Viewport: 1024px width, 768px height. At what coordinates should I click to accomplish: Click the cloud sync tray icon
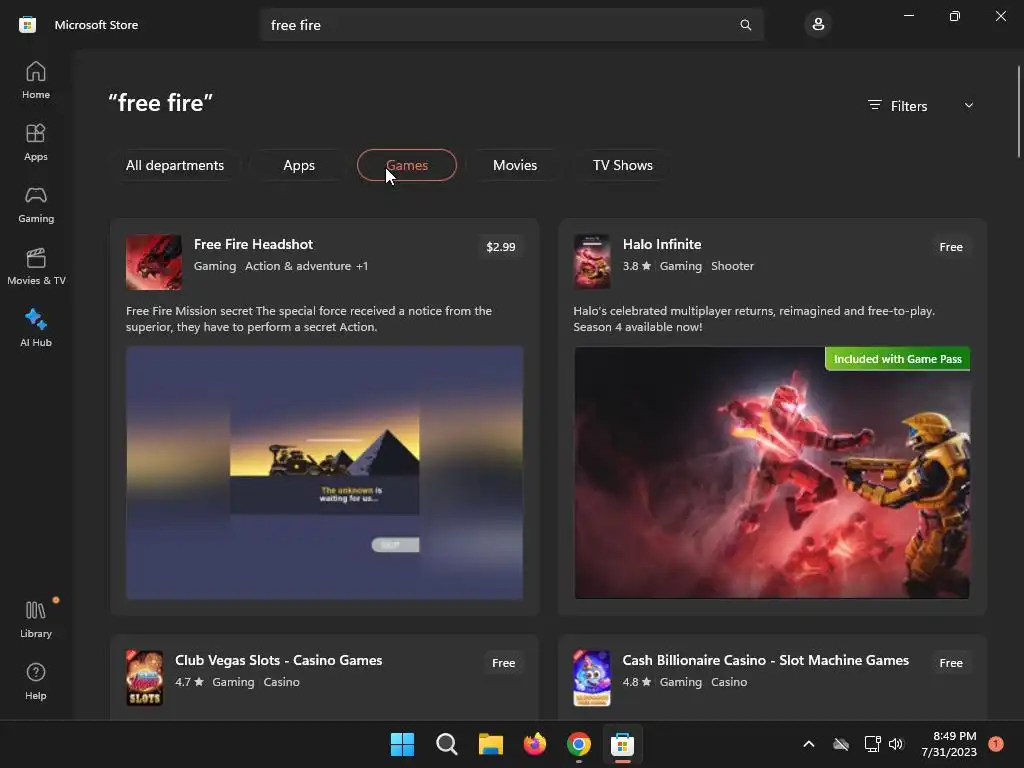point(841,744)
